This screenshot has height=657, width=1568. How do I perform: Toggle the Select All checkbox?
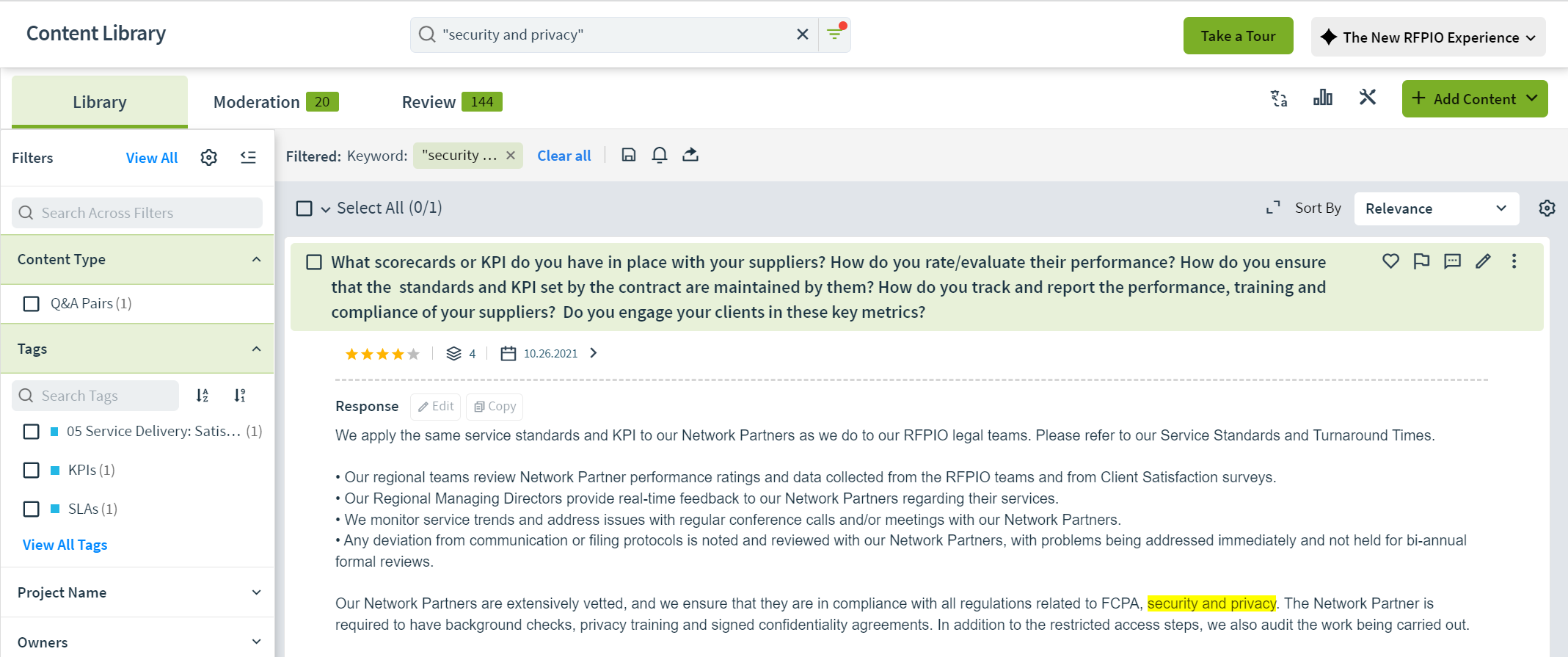tap(304, 208)
